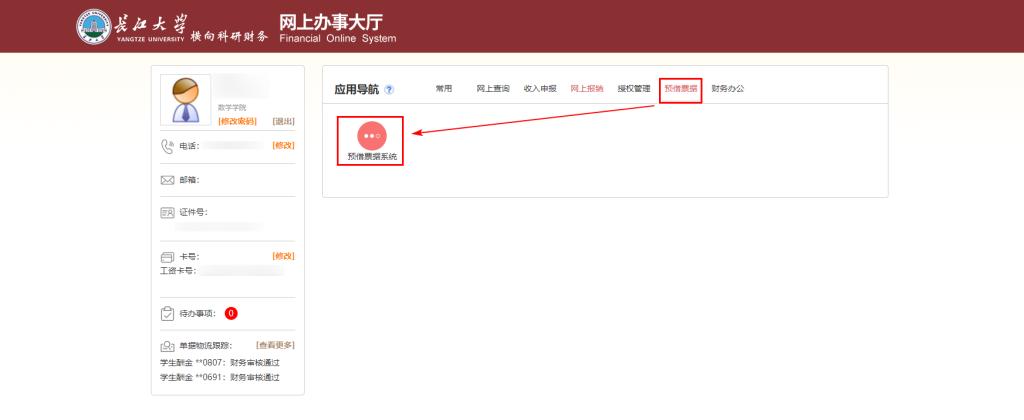This screenshot has height=420, width=1024.
Task: Open 查看更多 for document tracking
Action: point(275,345)
